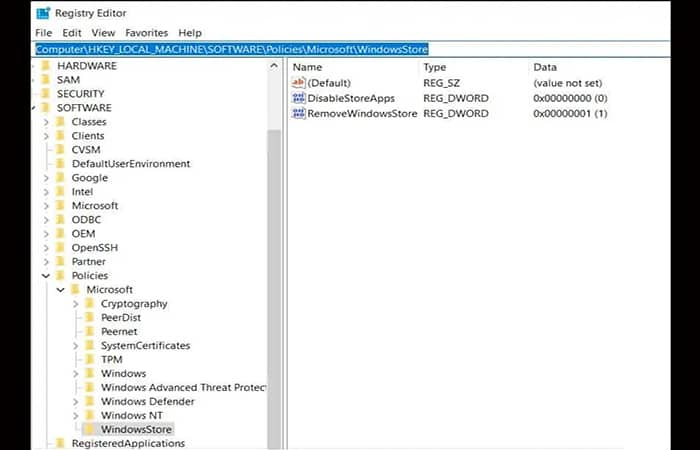Image resolution: width=700 pixels, height=450 pixels.
Task: Expand the Google key
Action: [46, 178]
